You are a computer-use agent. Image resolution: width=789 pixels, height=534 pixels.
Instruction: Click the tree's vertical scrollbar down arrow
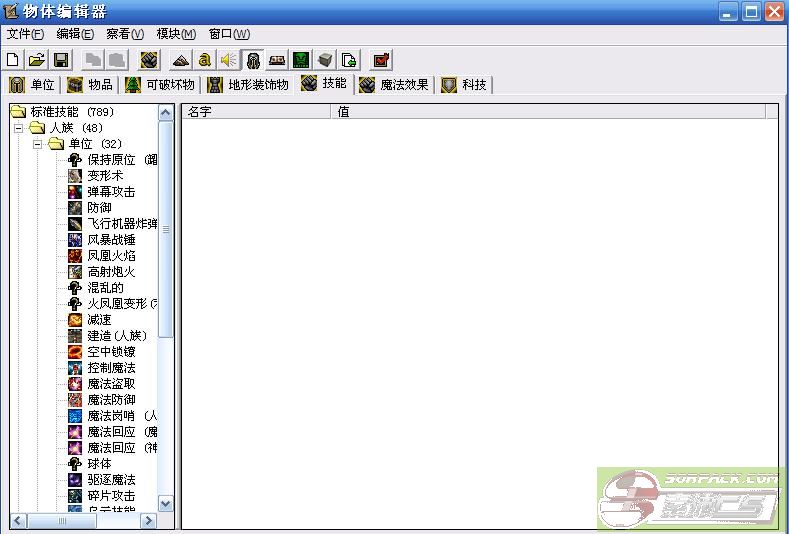(x=166, y=504)
